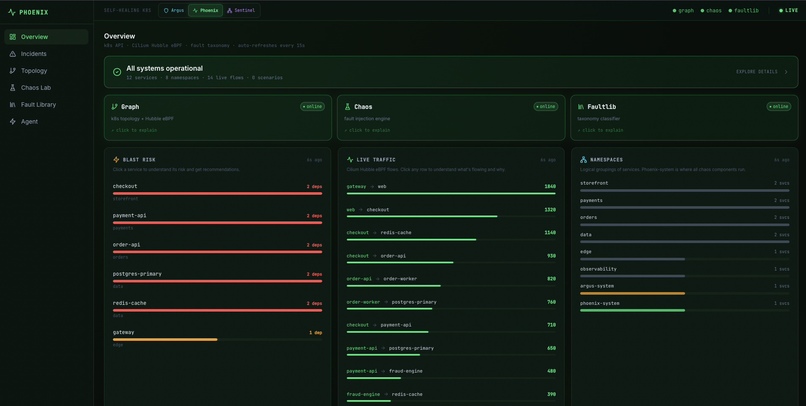Image resolution: width=806 pixels, height=406 pixels.
Task: Click payment-api to postgres-primary traffic row
Action: click(451, 352)
